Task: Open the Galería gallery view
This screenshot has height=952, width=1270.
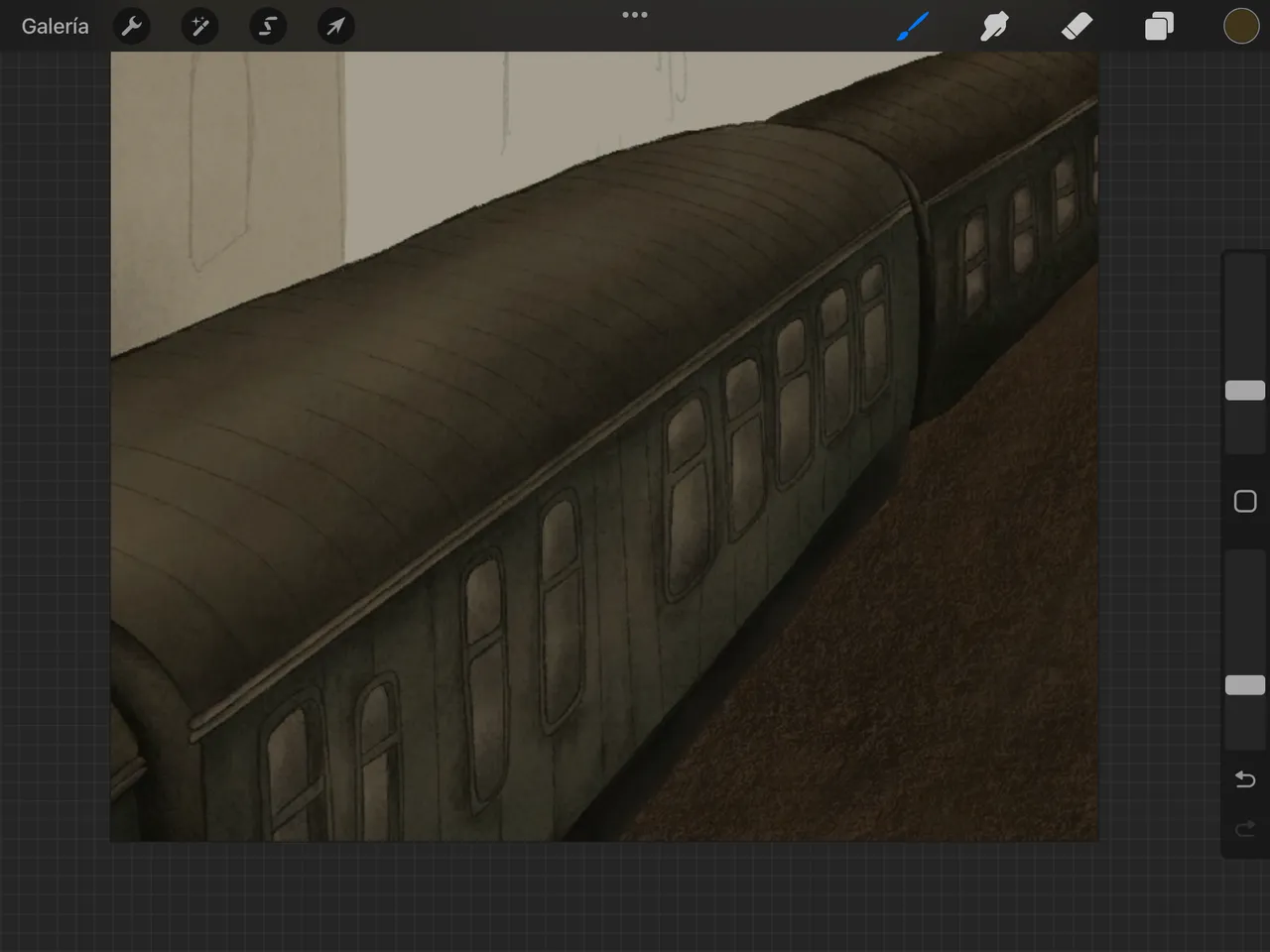Action: (x=55, y=26)
